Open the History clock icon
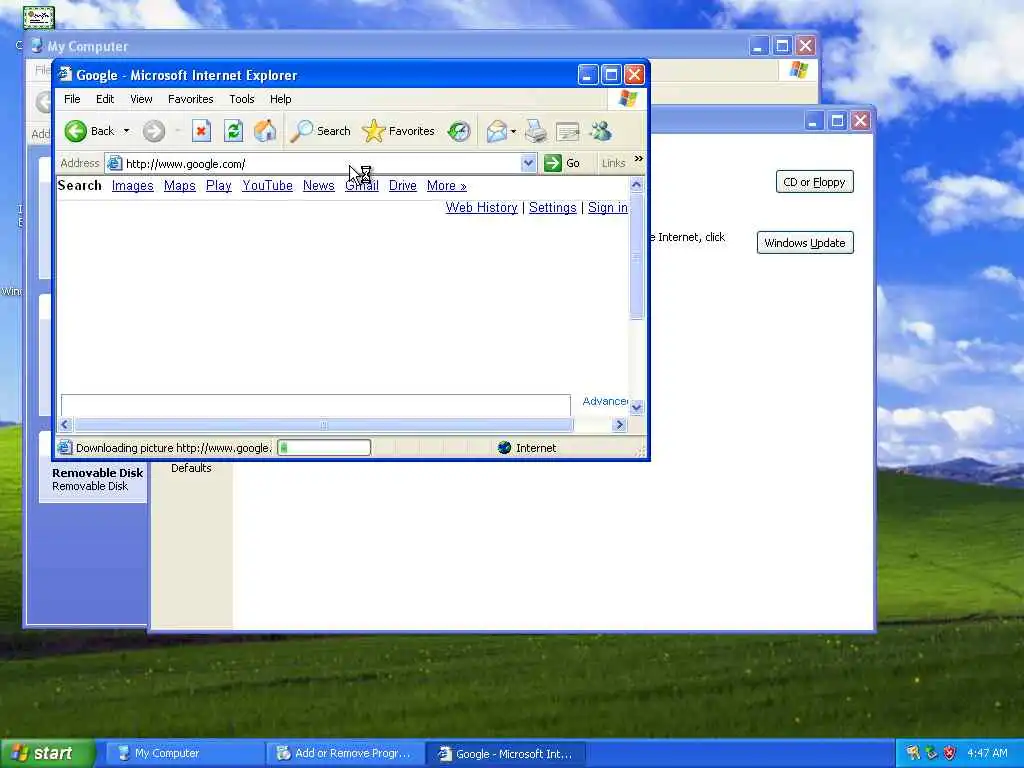Image resolution: width=1024 pixels, height=768 pixels. pyautogui.click(x=459, y=131)
